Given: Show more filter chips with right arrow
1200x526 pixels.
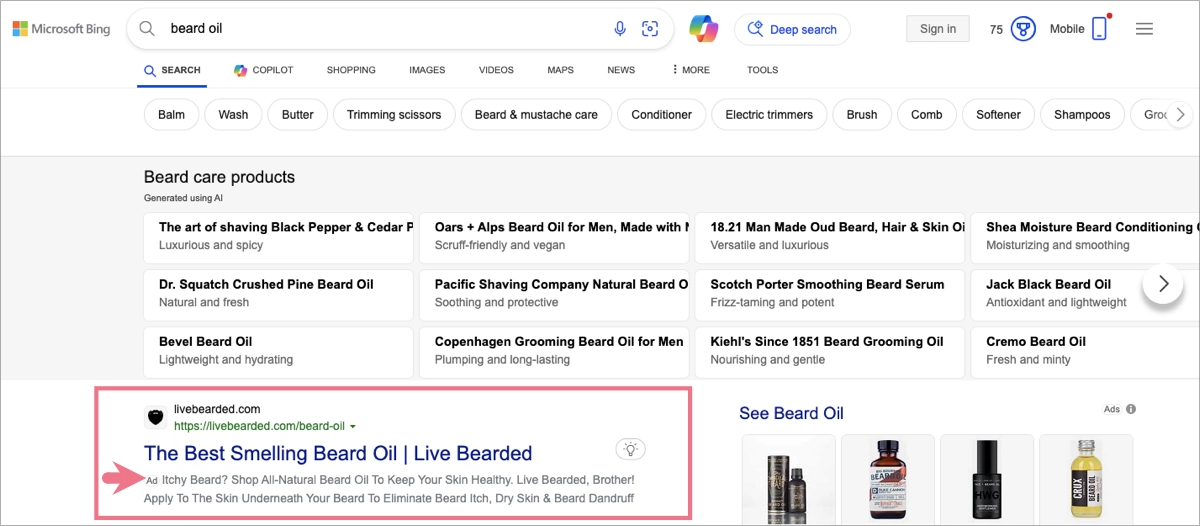Looking at the screenshot, I should tap(1180, 115).
